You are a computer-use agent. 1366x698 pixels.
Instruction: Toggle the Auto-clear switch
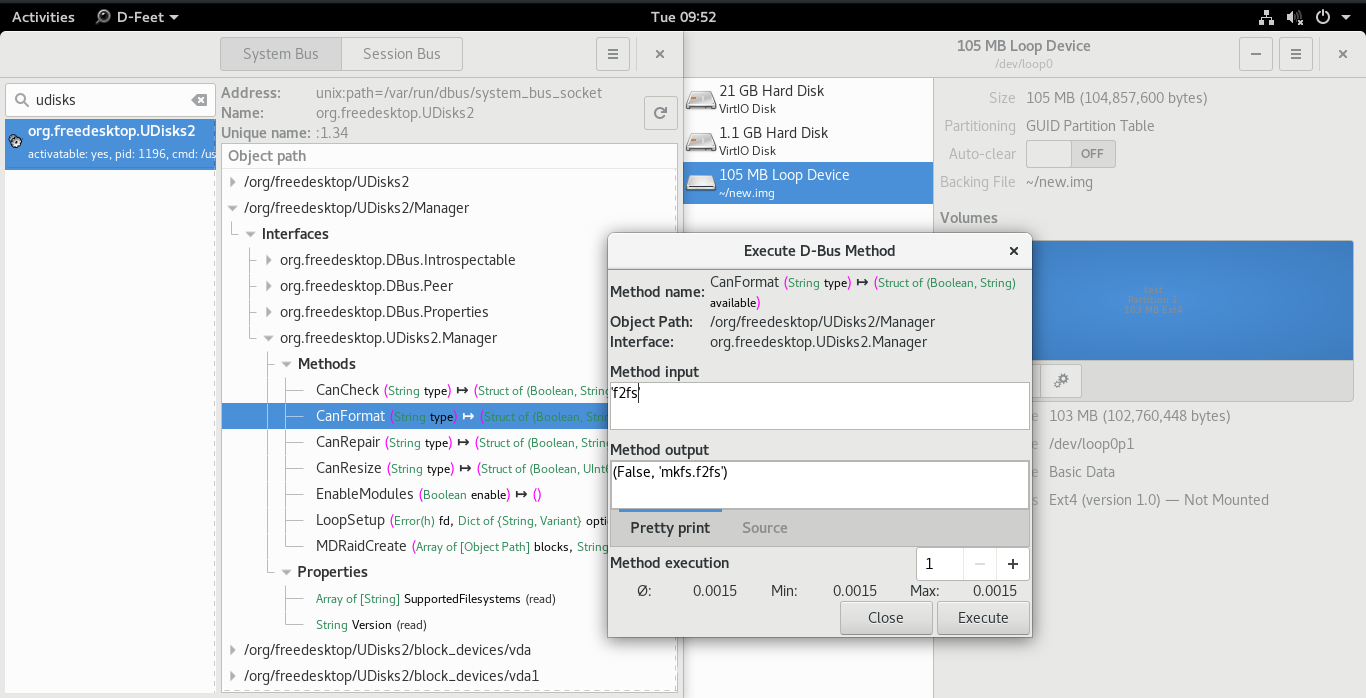[x=1070, y=154]
